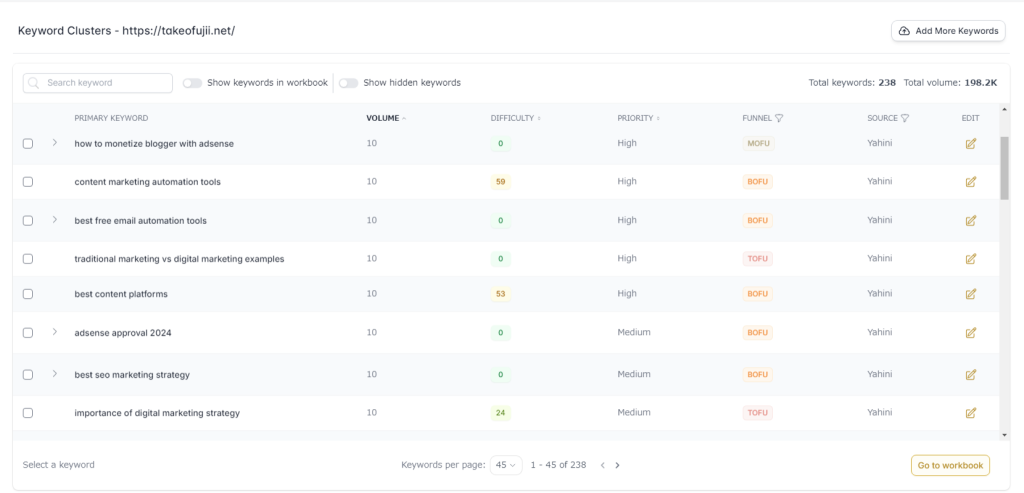The width and height of the screenshot is (1024, 493).
Task: Check the 'best content platforms' row
Action: click(x=28, y=294)
